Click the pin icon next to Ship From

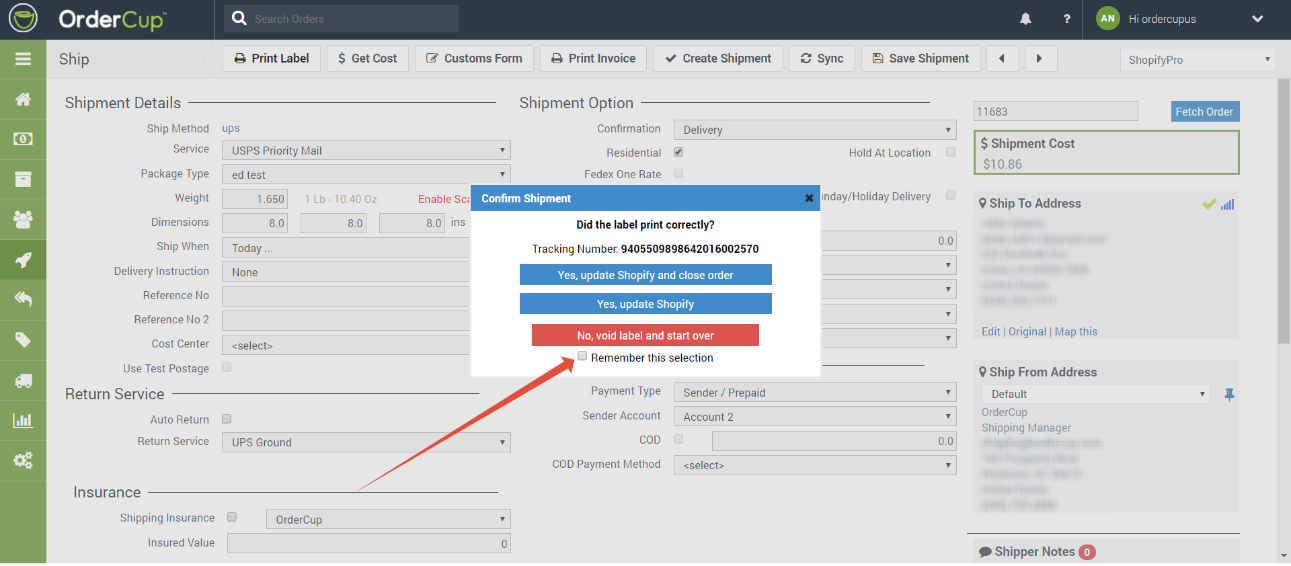coord(1230,395)
